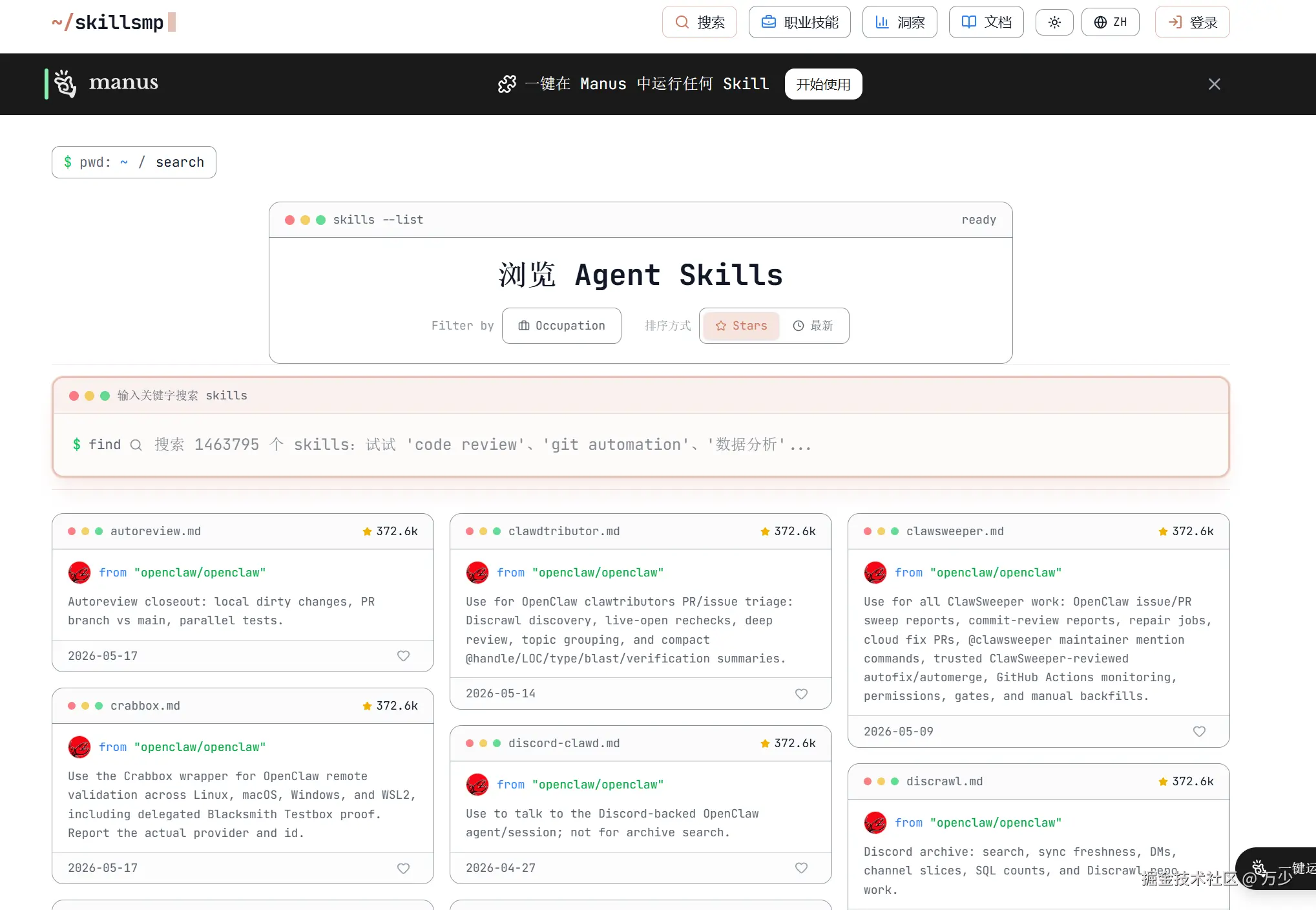Open the 洞察 insights page
Image resolution: width=1316 pixels, height=910 pixels.
pos(900,22)
